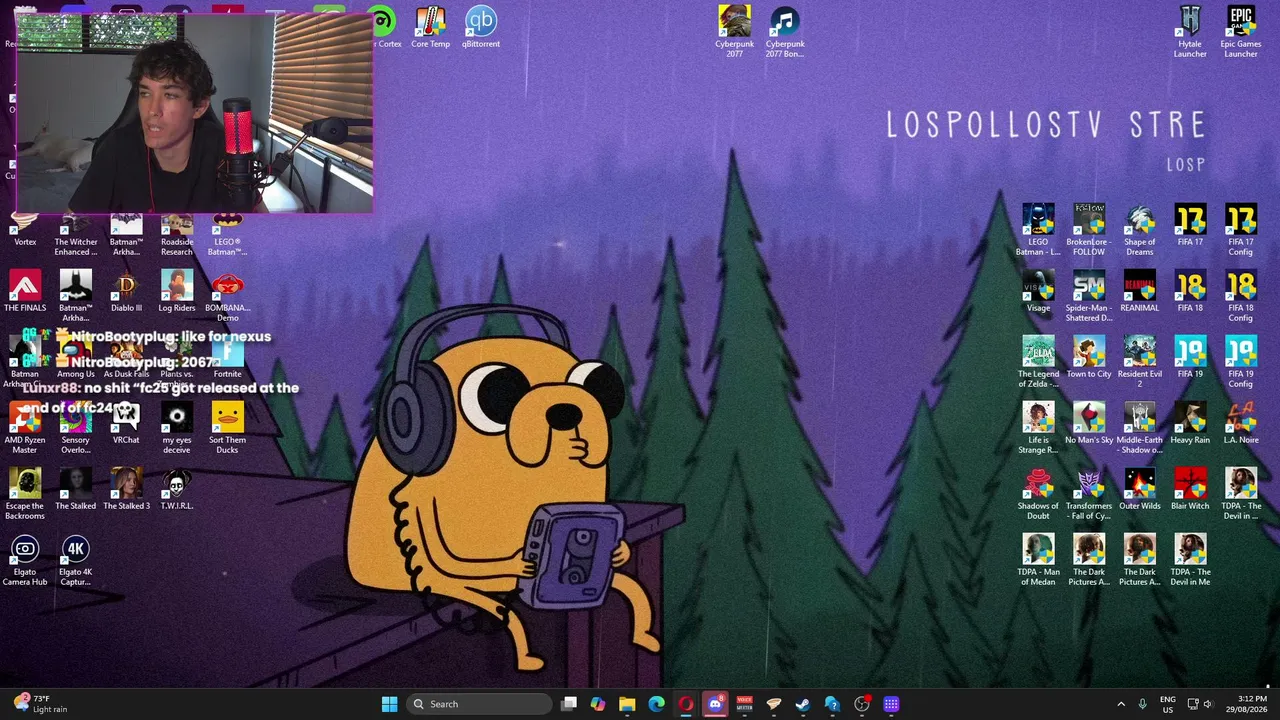Image resolution: width=1280 pixels, height=720 pixels.
Task: Click the Sensory Overload icon
Action: (76, 428)
